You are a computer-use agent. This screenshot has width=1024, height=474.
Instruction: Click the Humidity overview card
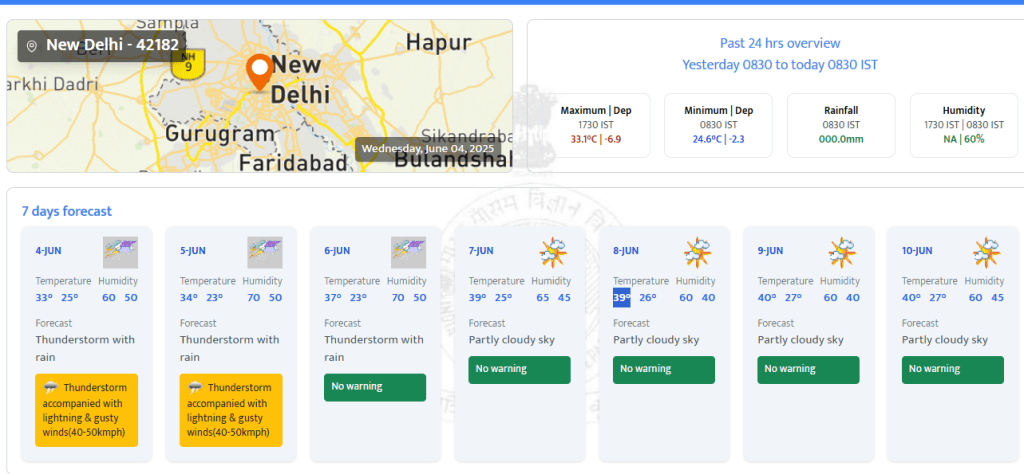tap(964, 125)
